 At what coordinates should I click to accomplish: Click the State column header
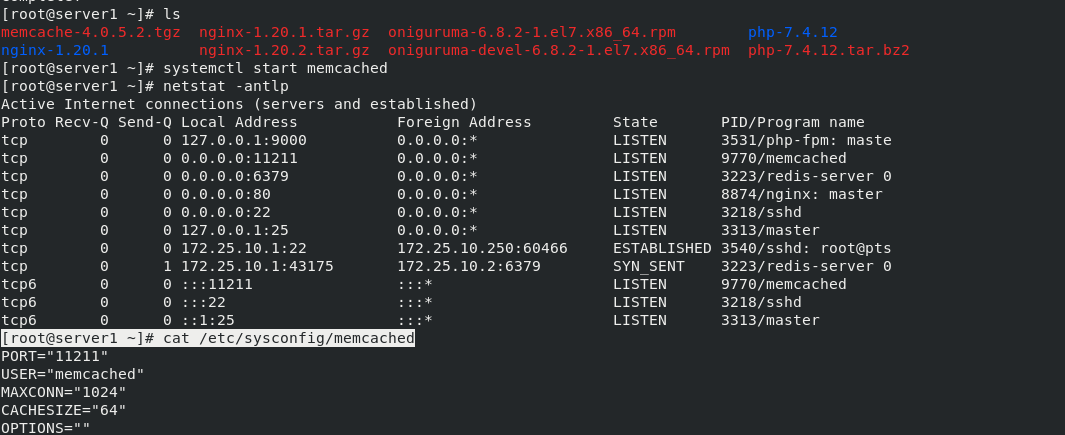635,122
